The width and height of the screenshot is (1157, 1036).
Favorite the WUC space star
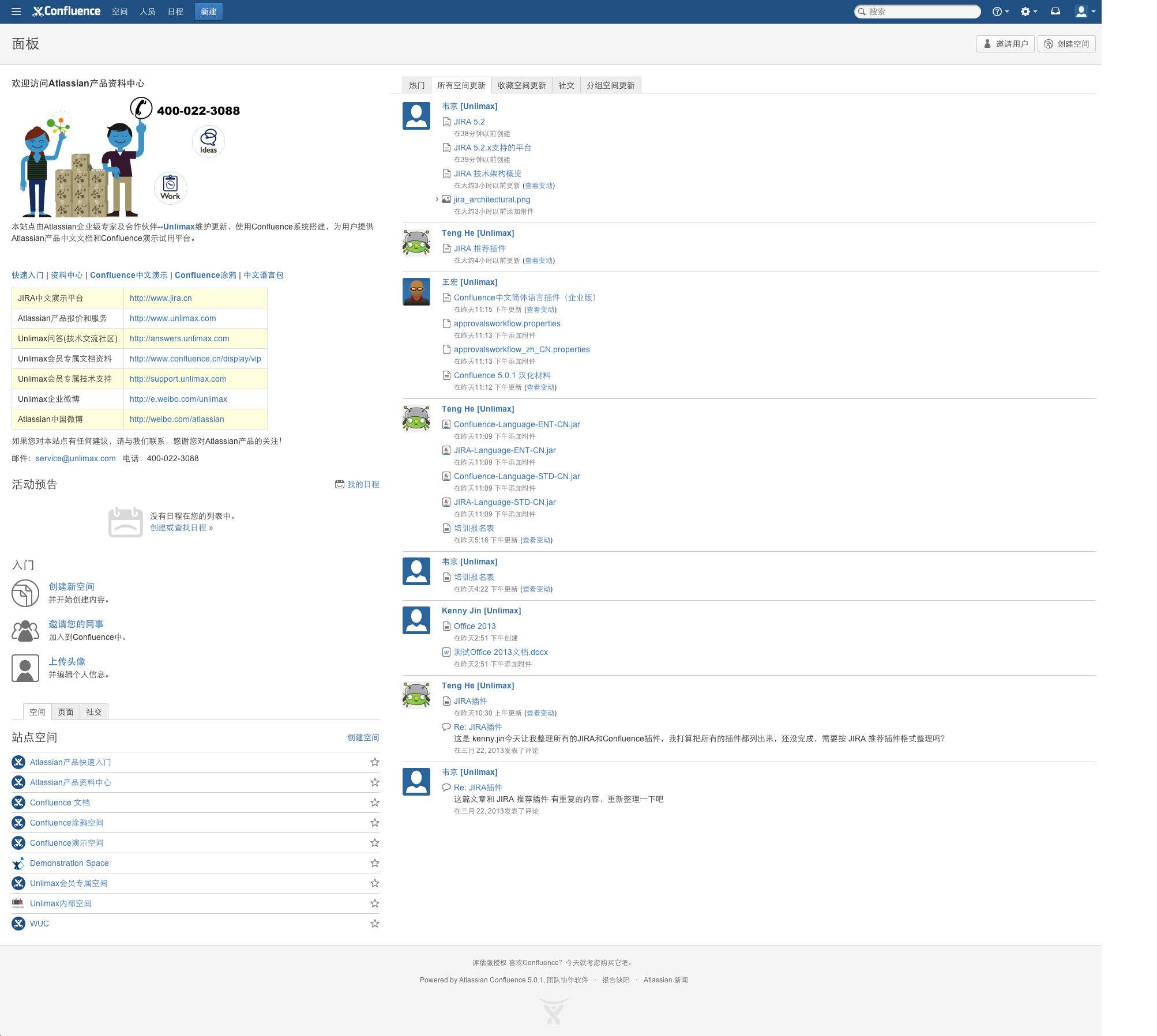(375, 924)
